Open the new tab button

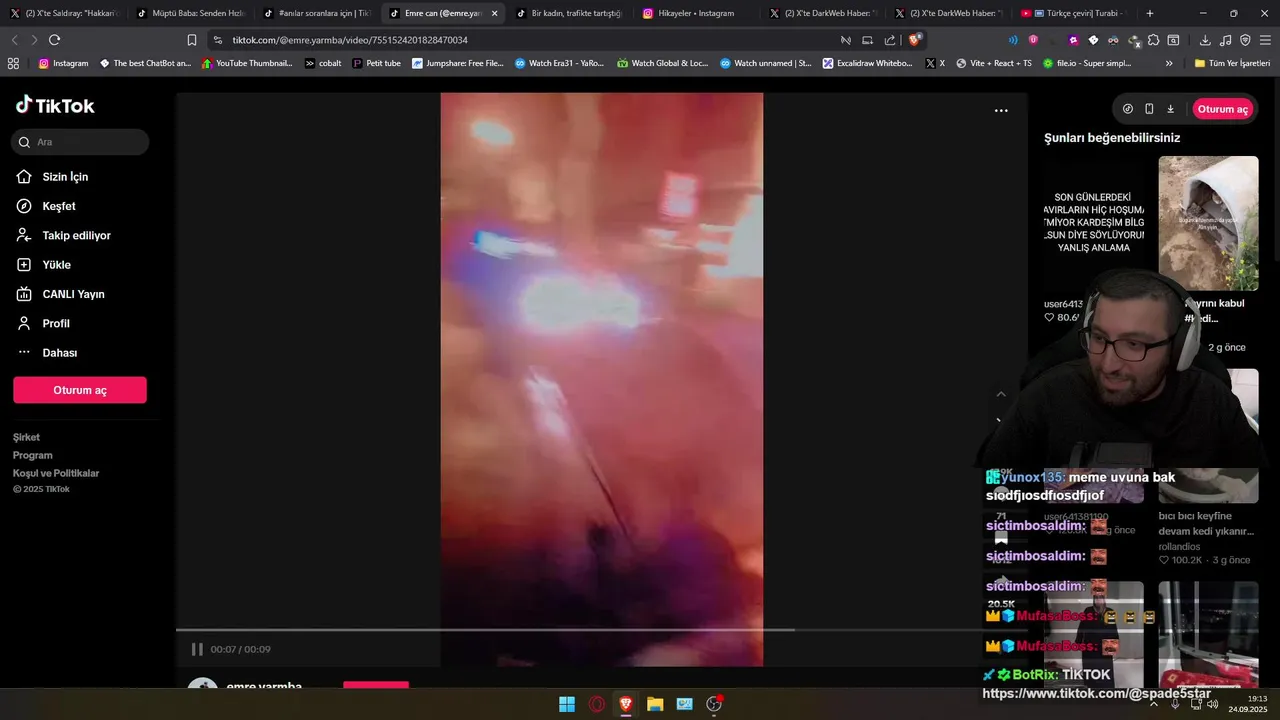coord(1150,13)
